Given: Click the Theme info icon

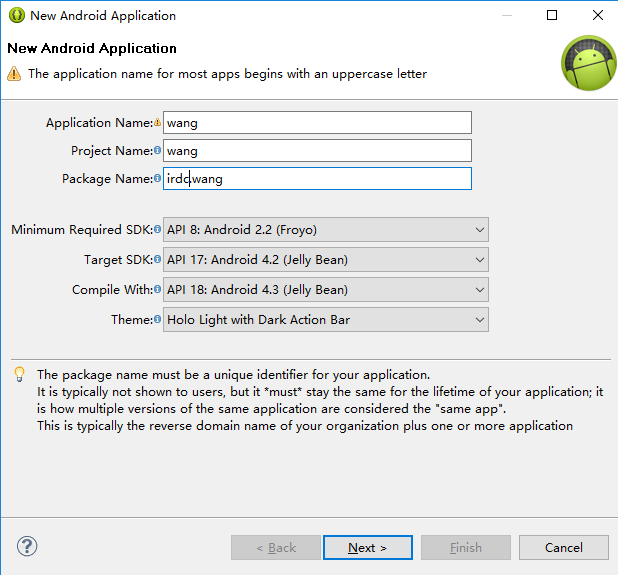Looking at the screenshot, I should pyautogui.click(x=157, y=319).
